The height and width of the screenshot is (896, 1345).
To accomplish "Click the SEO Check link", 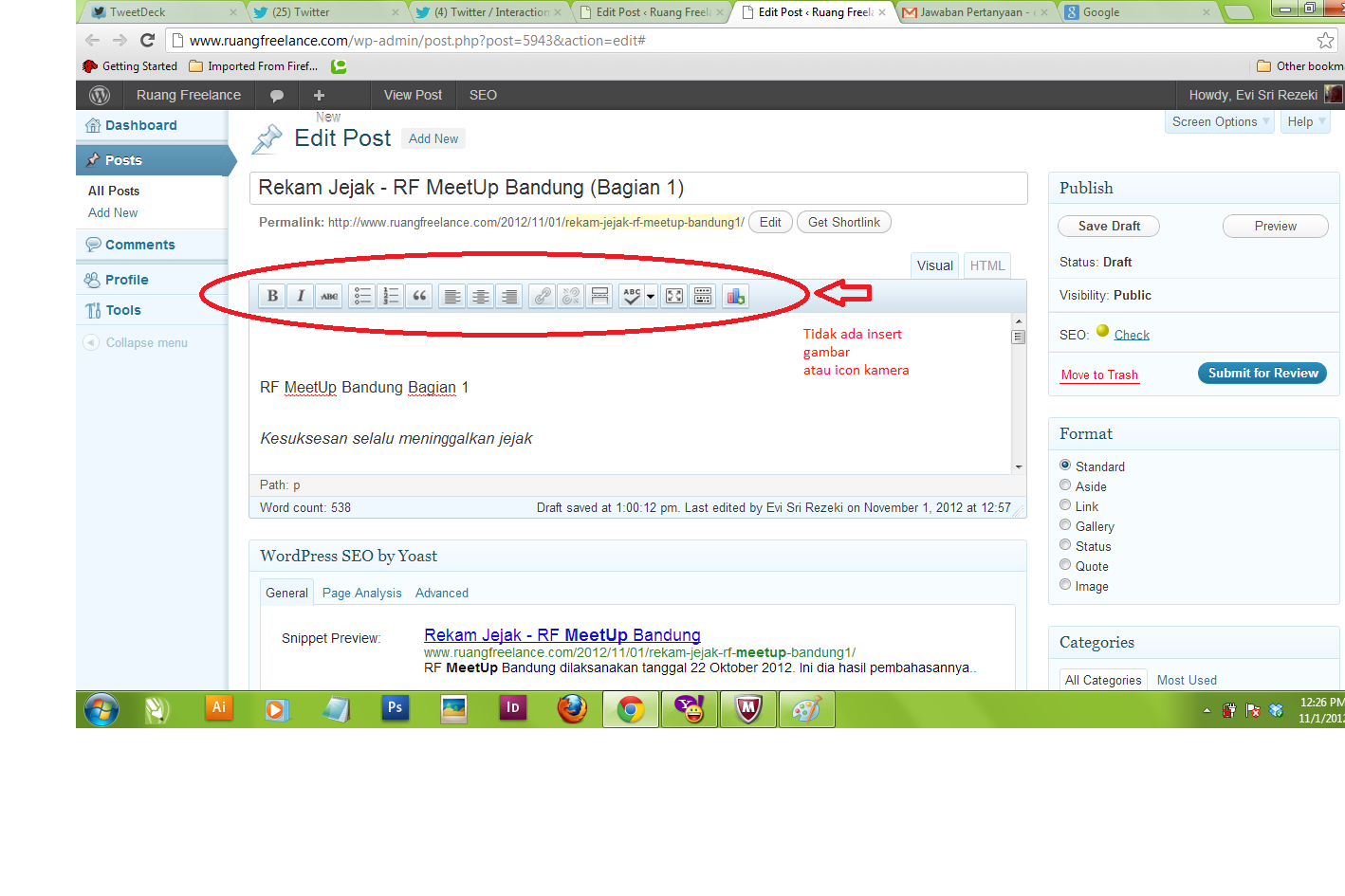I will tap(1132, 335).
